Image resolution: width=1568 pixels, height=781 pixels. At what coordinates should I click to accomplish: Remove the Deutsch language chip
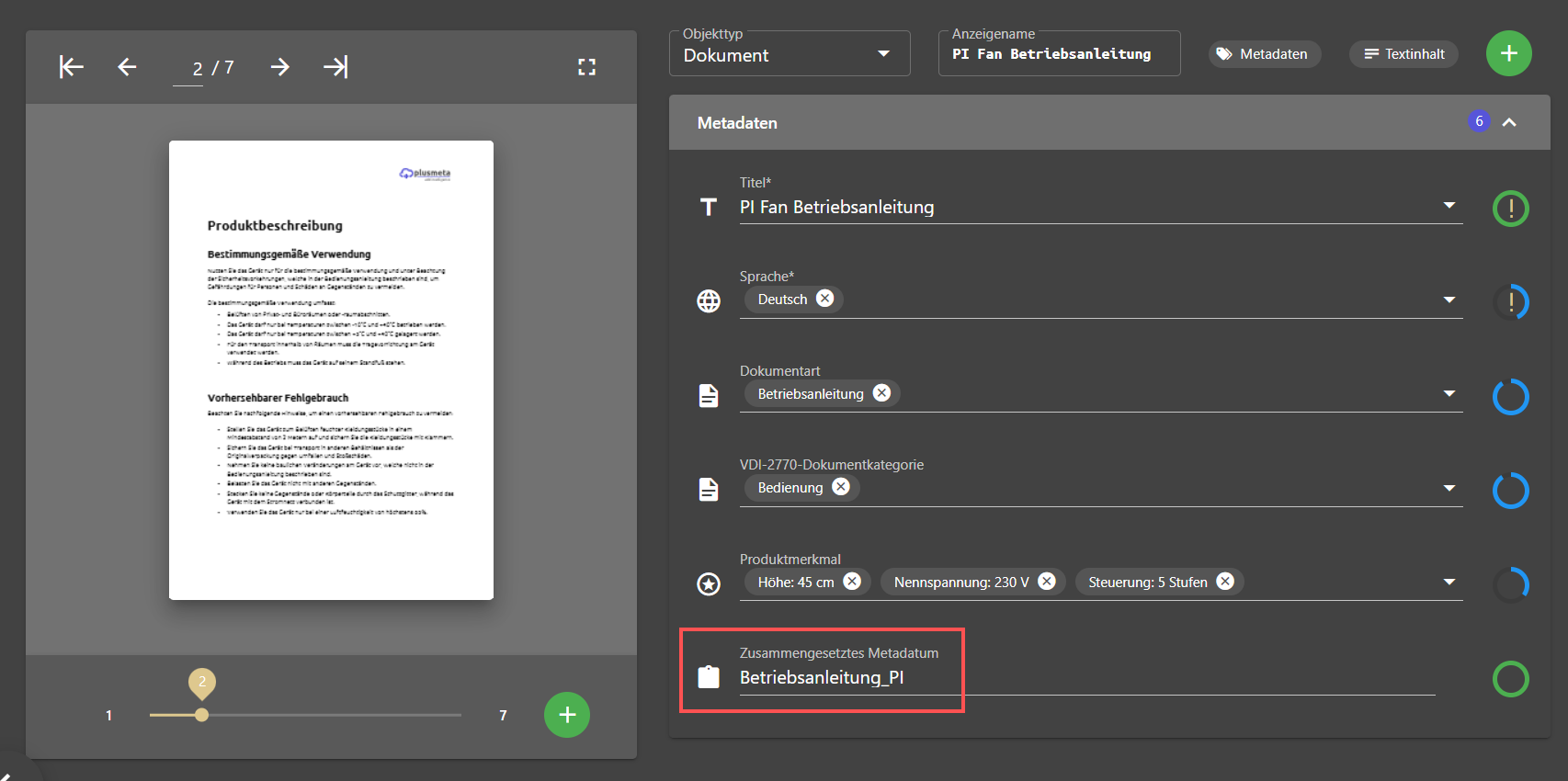824,299
